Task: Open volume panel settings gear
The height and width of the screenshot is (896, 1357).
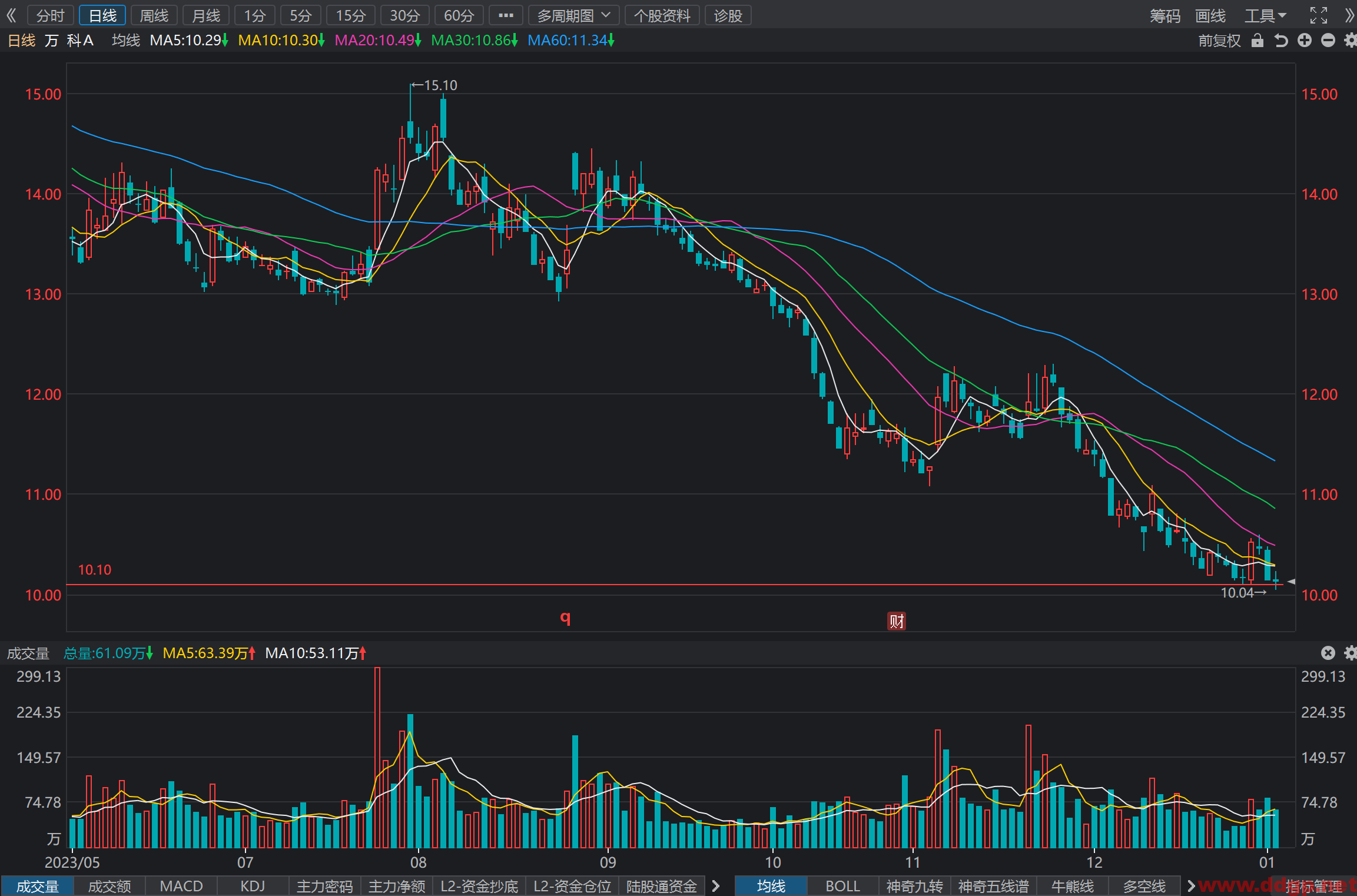Action: pos(1350,652)
